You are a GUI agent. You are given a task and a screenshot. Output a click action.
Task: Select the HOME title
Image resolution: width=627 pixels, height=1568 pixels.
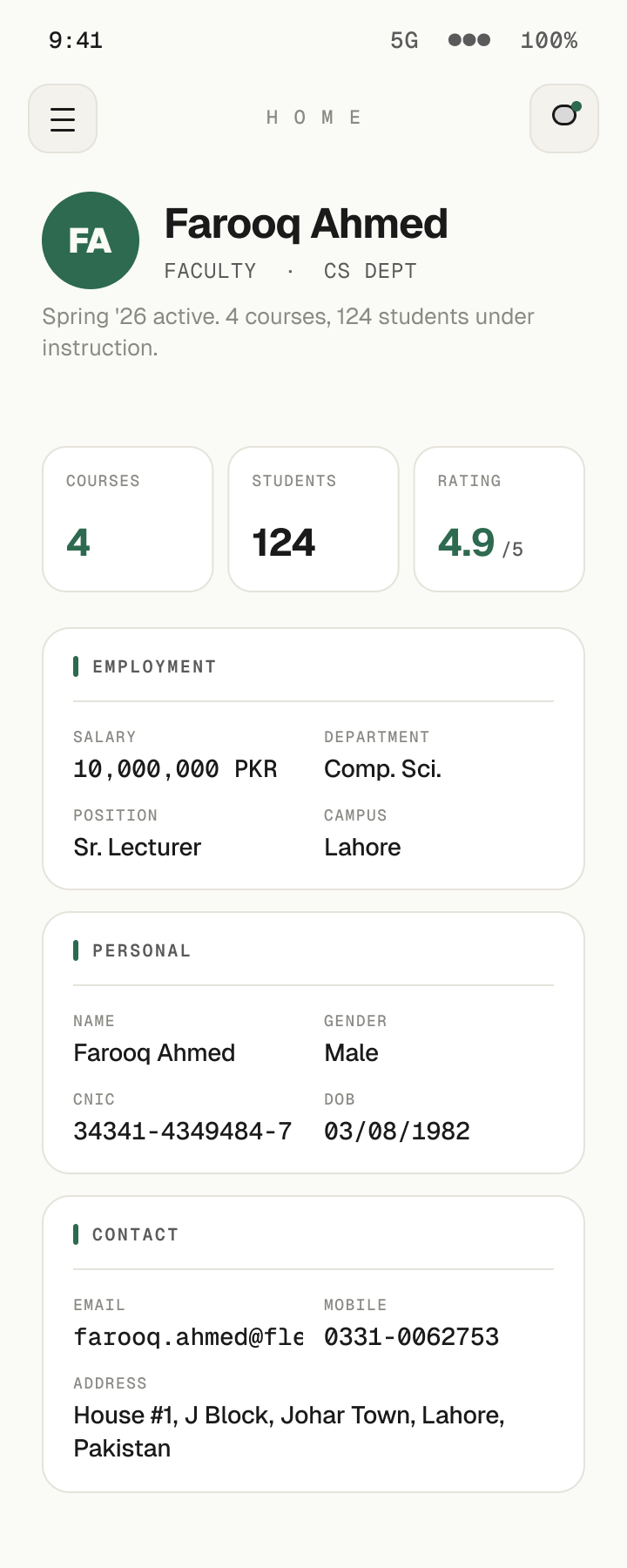click(313, 118)
